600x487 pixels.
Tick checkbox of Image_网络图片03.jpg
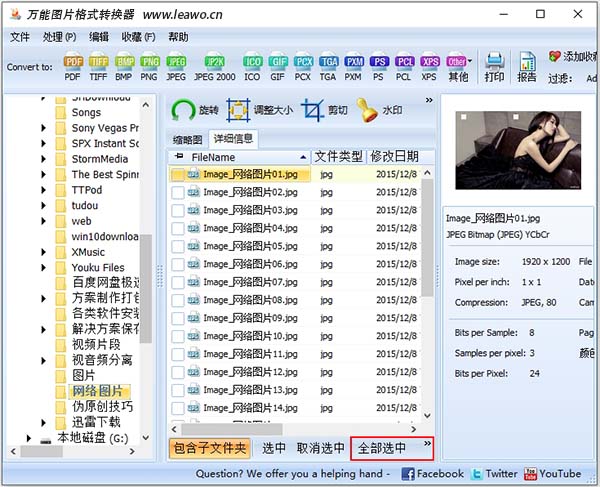click(178, 210)
